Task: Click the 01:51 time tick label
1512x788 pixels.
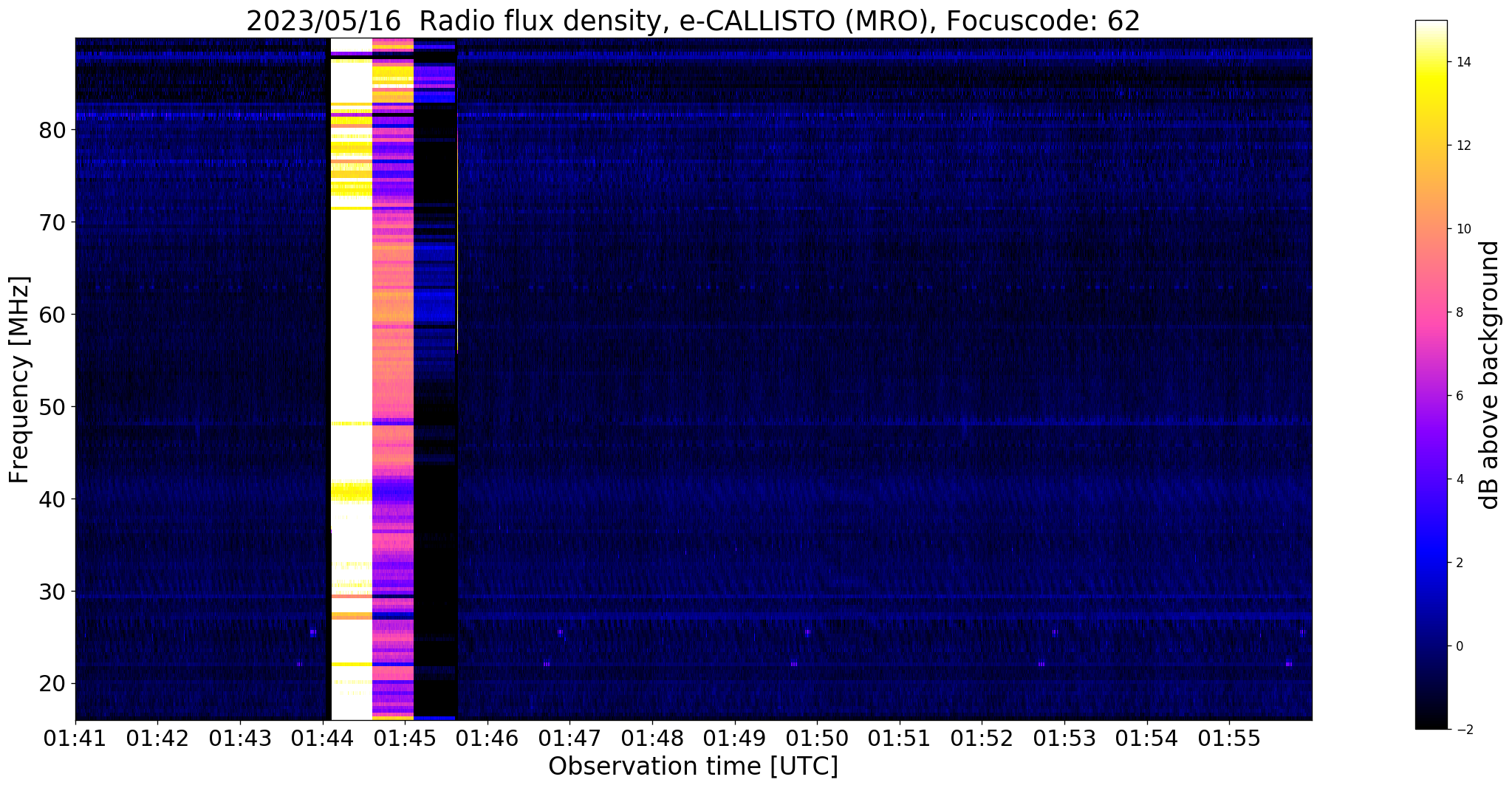Action: tap(900, 739)
